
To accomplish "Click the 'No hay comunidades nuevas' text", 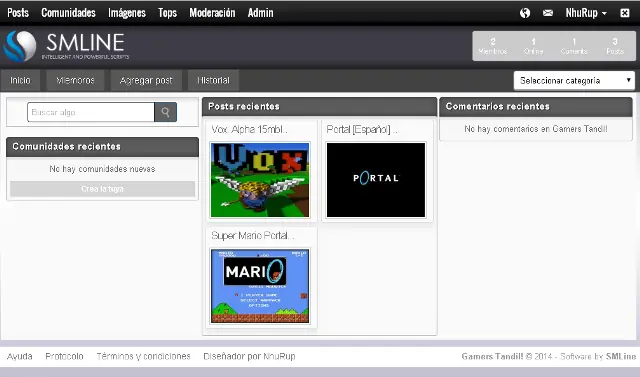I will [102, 169].
